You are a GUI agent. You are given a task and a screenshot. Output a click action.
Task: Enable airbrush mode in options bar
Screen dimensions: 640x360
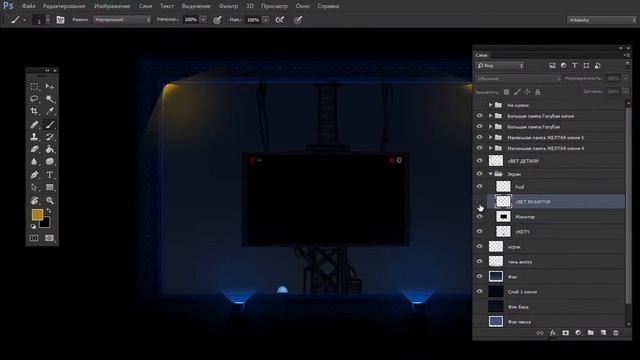[280, 20]
